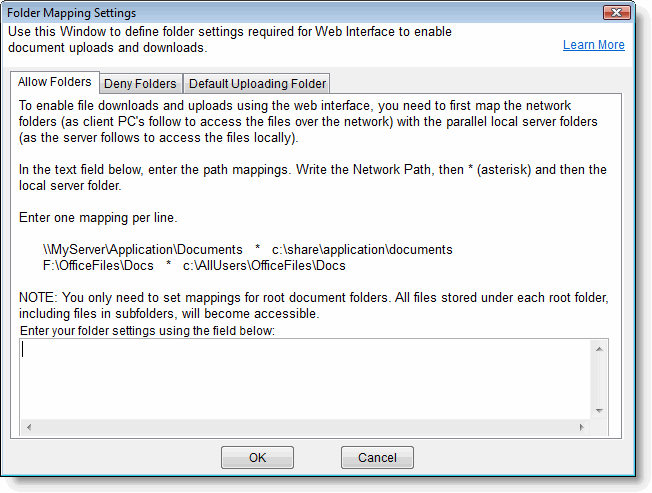Switch to the Allow Folders tab

tap(55, 82)
